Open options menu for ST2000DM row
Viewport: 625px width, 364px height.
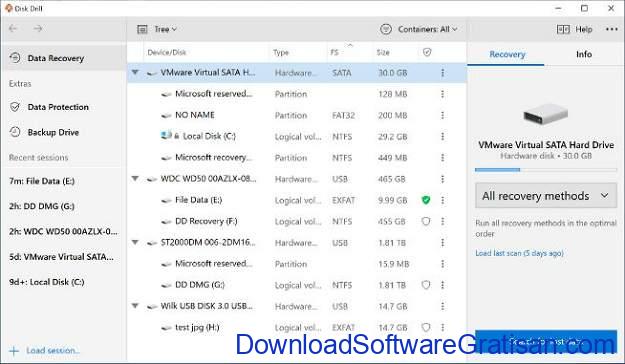pyautogui.click(x=442, y=243)
